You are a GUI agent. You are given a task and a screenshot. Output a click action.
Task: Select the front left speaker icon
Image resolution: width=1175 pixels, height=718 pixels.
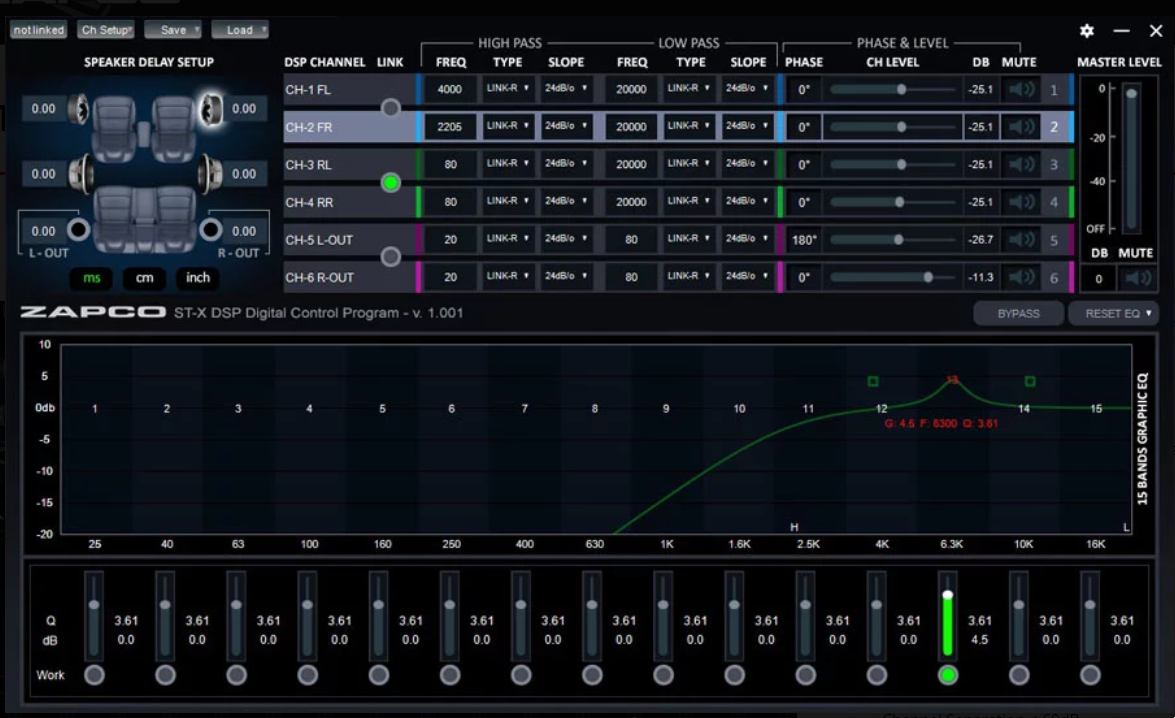tap(79, 109)
